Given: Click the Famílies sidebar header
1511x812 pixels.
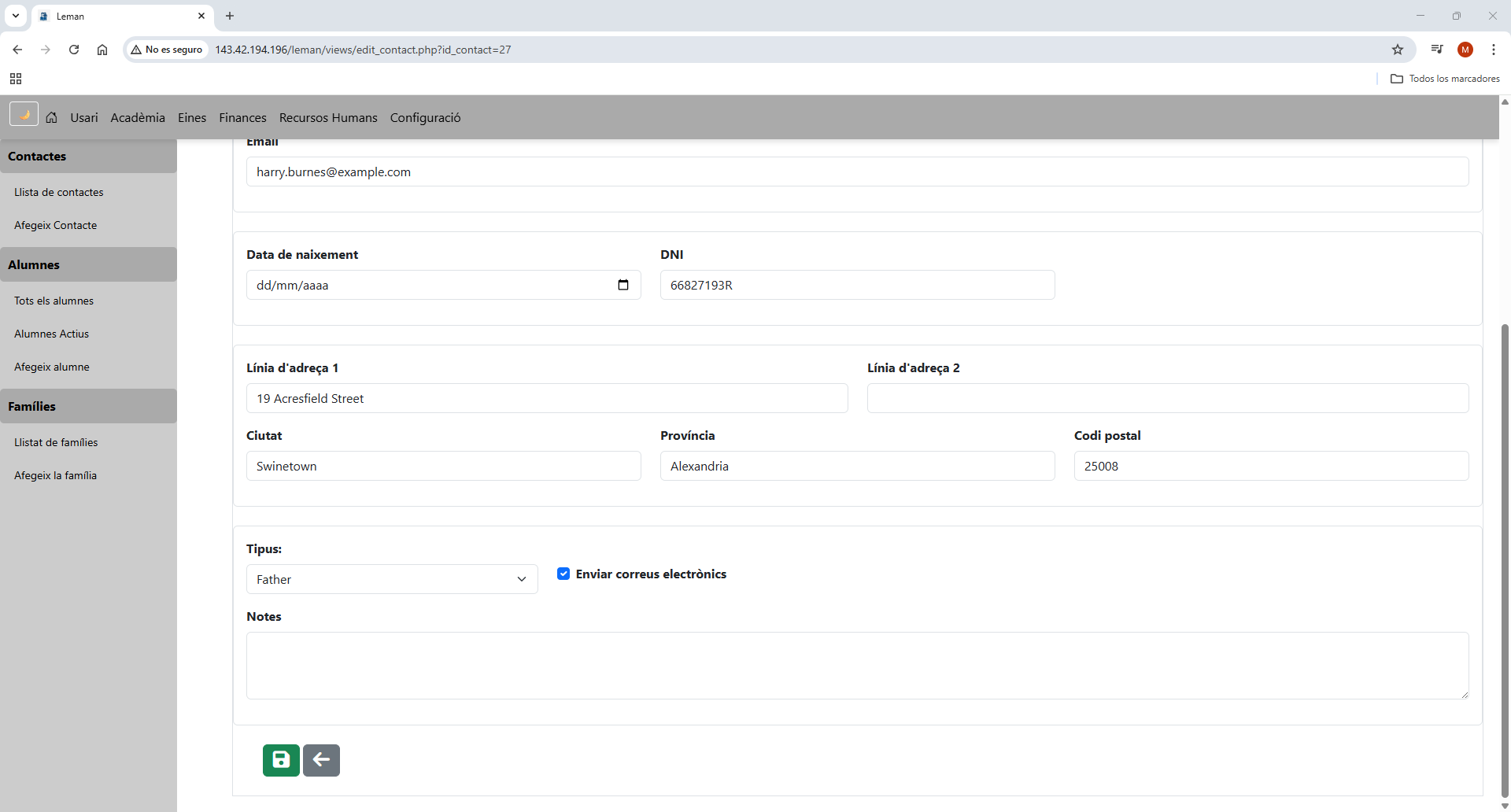Looking at the screenshot, I should [88, 406].
